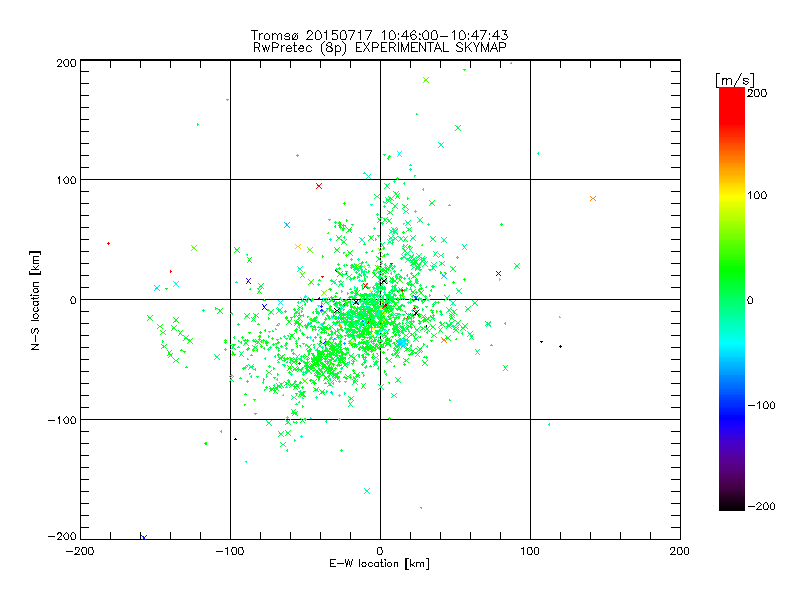Click the colorbar label '-200' at the bottom
Screen dimensions: 800x600
[x=761, y=506]
